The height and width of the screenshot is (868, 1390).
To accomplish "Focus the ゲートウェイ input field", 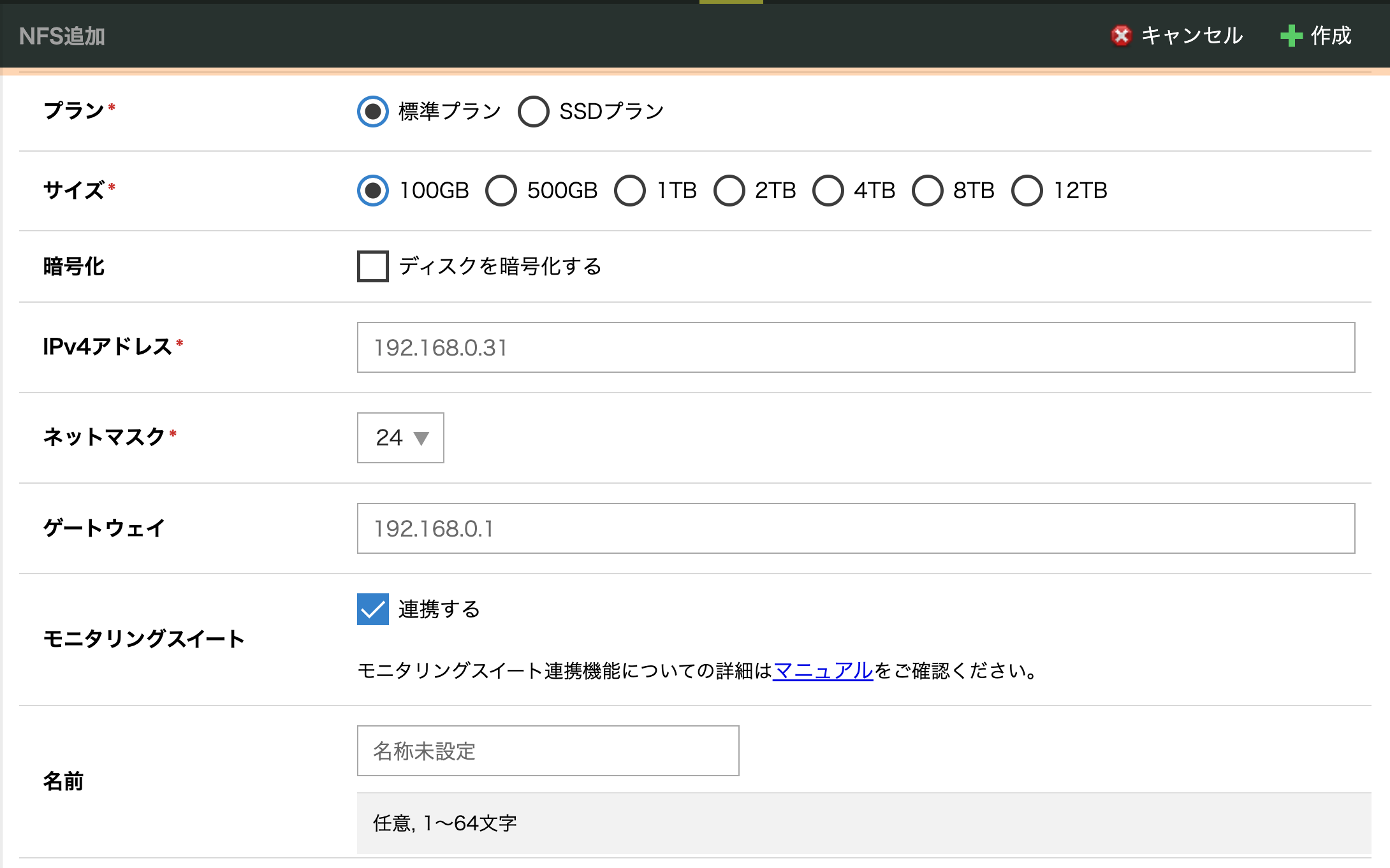I will tap(856, 528).
